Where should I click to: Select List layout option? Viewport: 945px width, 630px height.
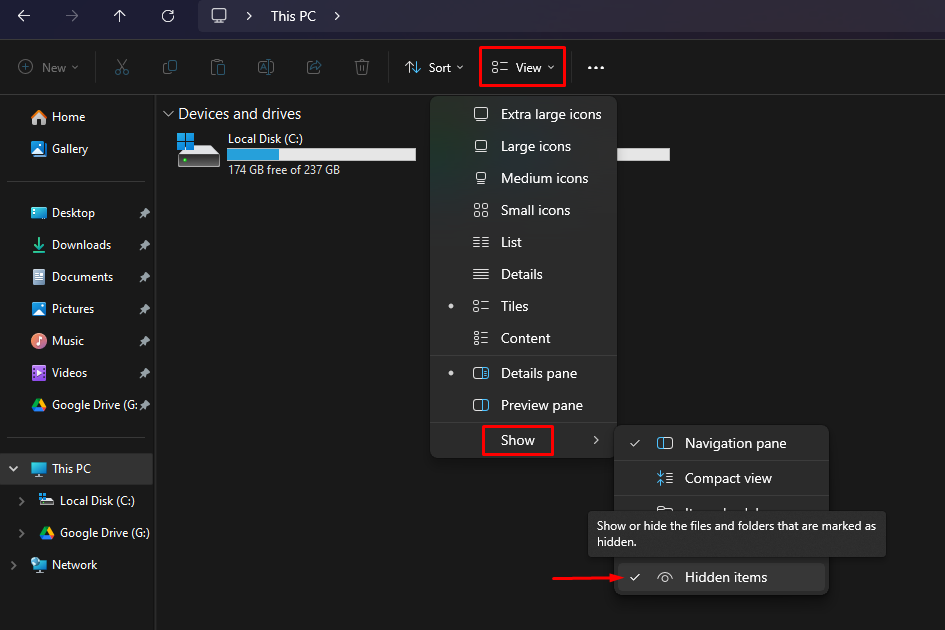[524, 242]
